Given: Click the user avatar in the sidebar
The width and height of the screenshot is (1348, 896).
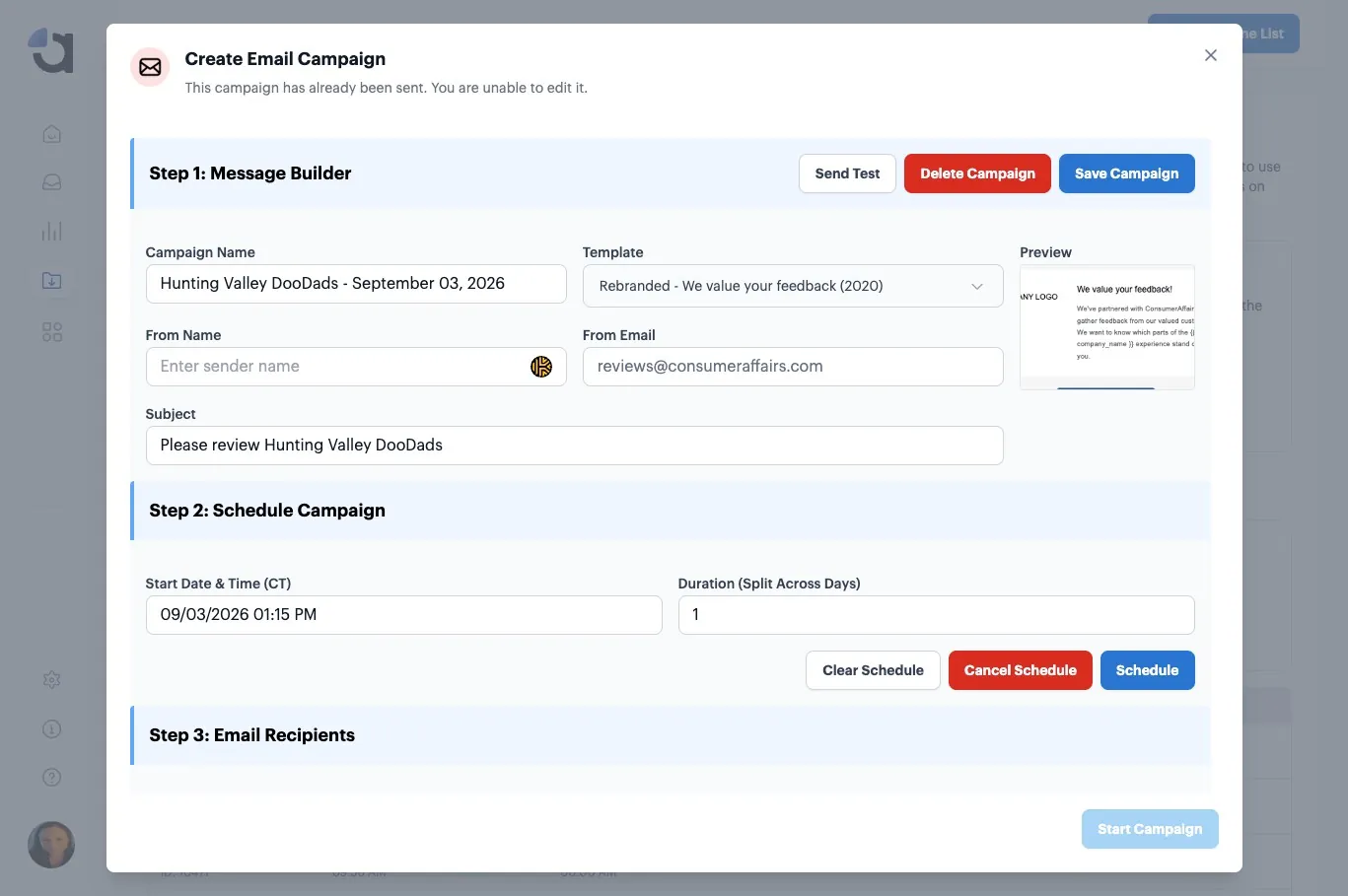Looking at the screenshot, I should point(51,845).
